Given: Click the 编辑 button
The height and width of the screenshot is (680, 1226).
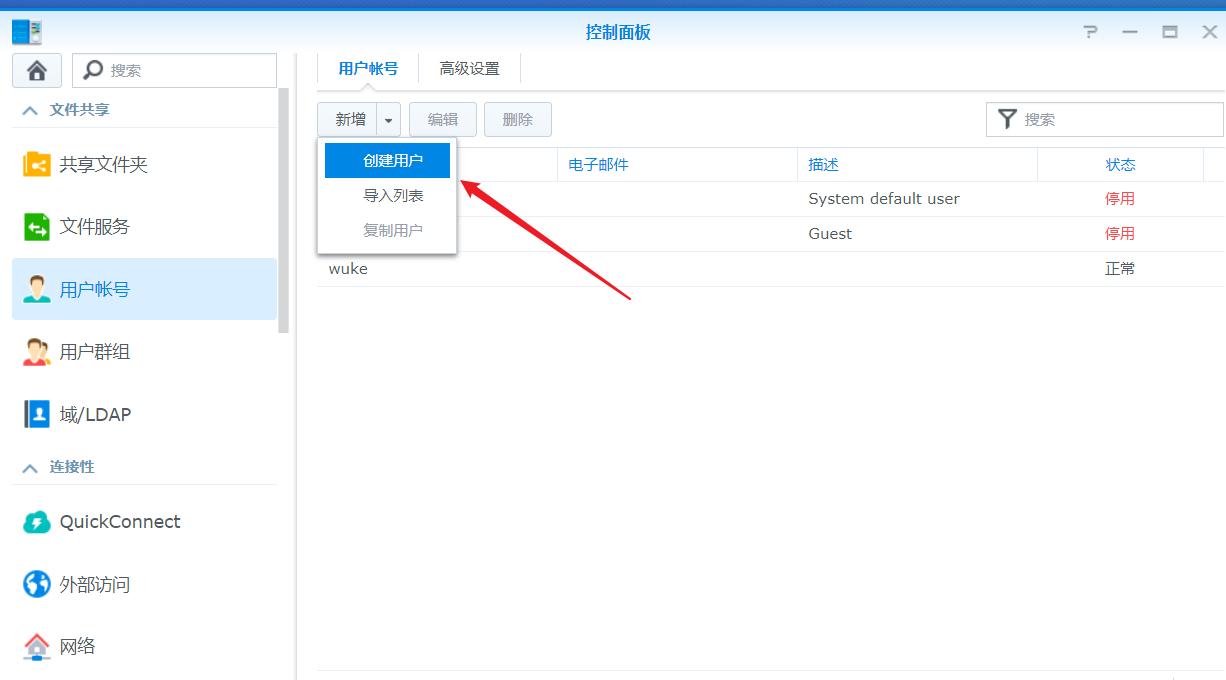Looking at the screenshot, I should tap(442, 119).
